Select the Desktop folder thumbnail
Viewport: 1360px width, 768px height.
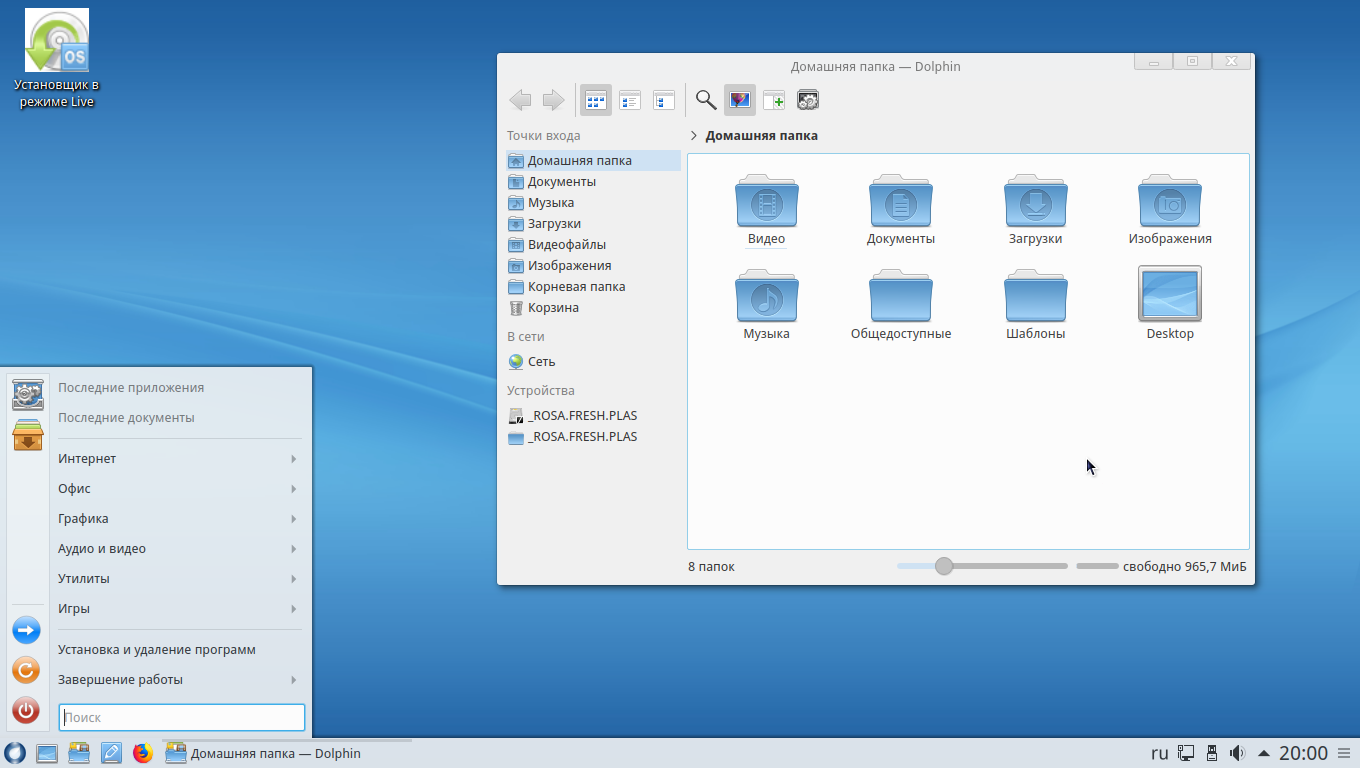[1170, 293]
